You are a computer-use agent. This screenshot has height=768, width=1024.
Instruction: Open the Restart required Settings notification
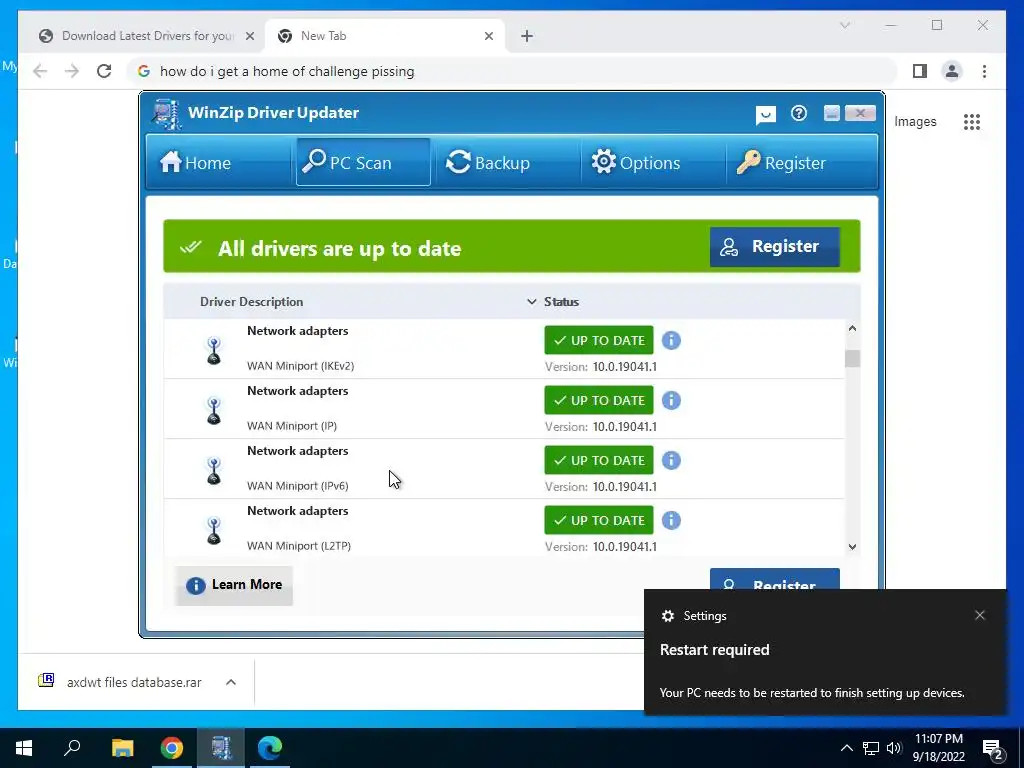(x=825, y=652)
